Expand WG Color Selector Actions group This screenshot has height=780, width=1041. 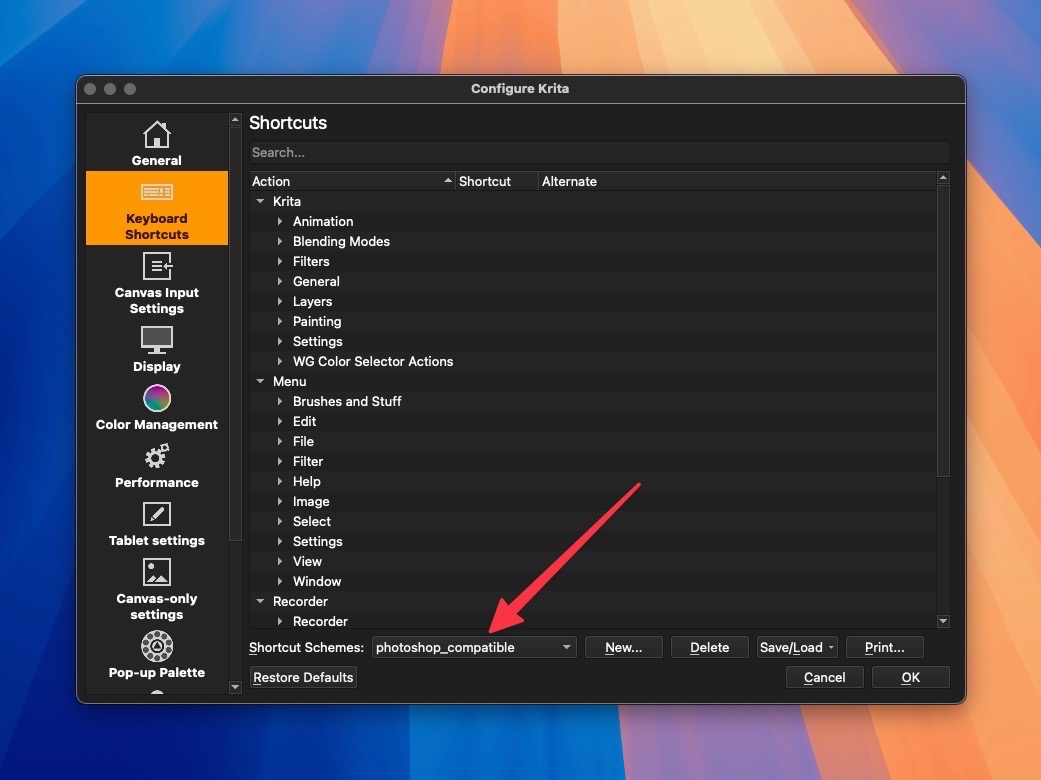tap(280, 361)
